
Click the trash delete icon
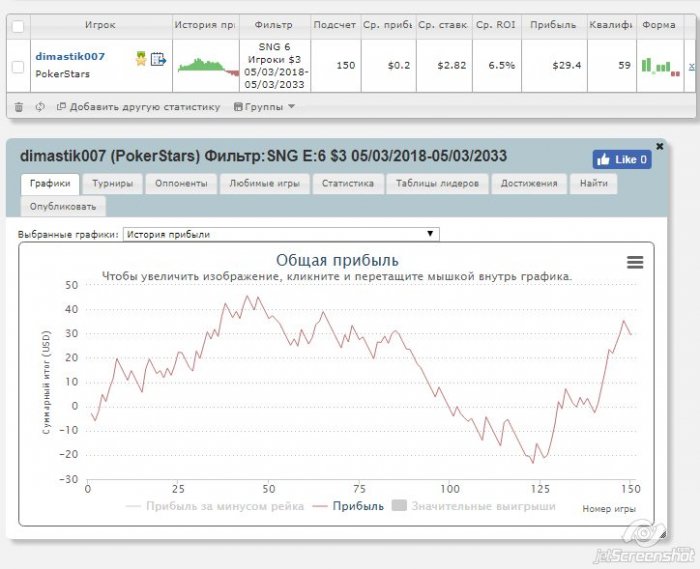click(x=19, y=107)
